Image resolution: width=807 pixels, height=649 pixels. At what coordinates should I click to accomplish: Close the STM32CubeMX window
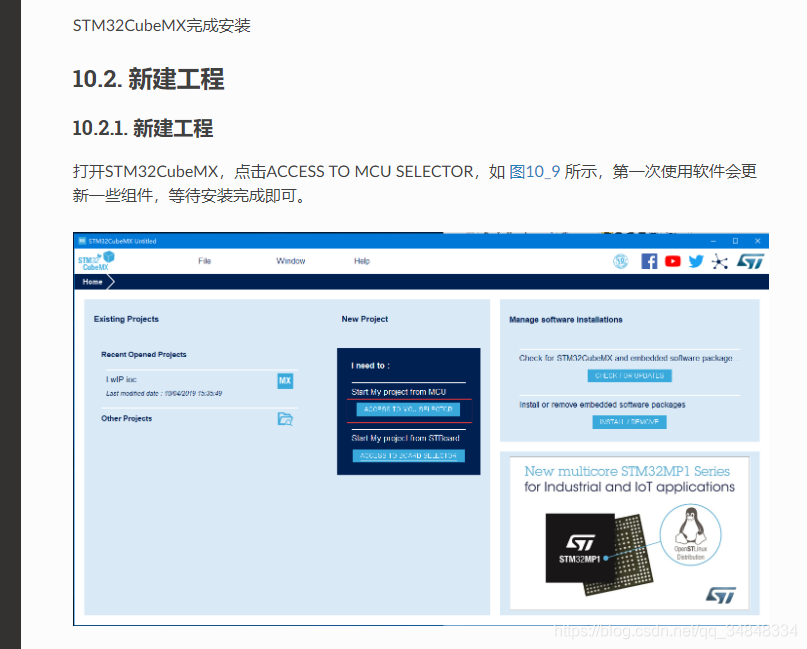(758, 241)
